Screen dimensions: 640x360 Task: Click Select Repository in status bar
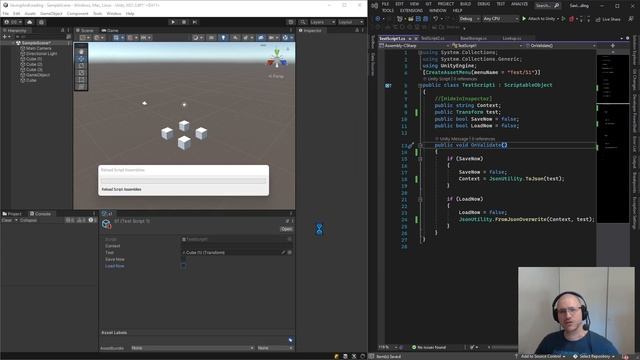click(x=594, y=356)
